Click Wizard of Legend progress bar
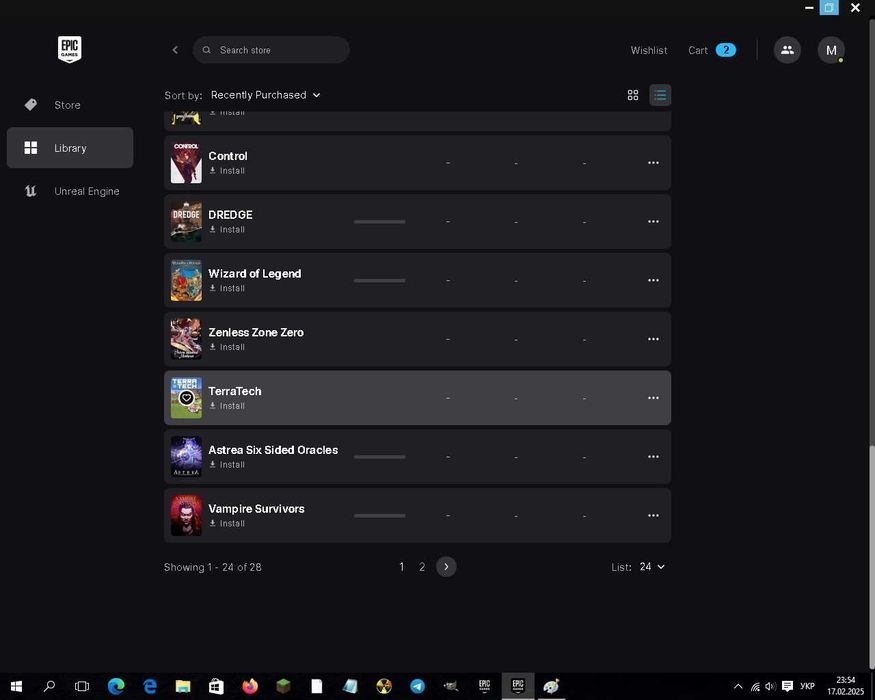875x700 pixels. 379,280
